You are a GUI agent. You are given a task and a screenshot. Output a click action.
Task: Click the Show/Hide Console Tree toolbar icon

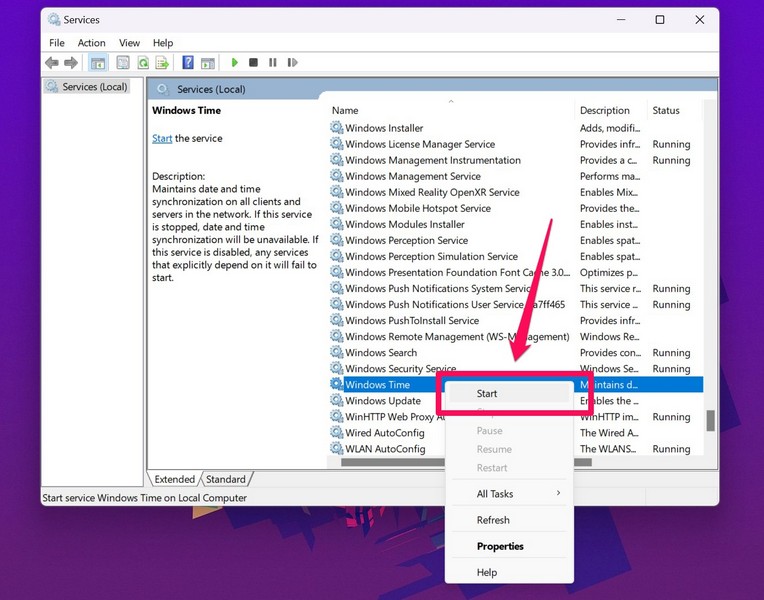tap(98, 63)
